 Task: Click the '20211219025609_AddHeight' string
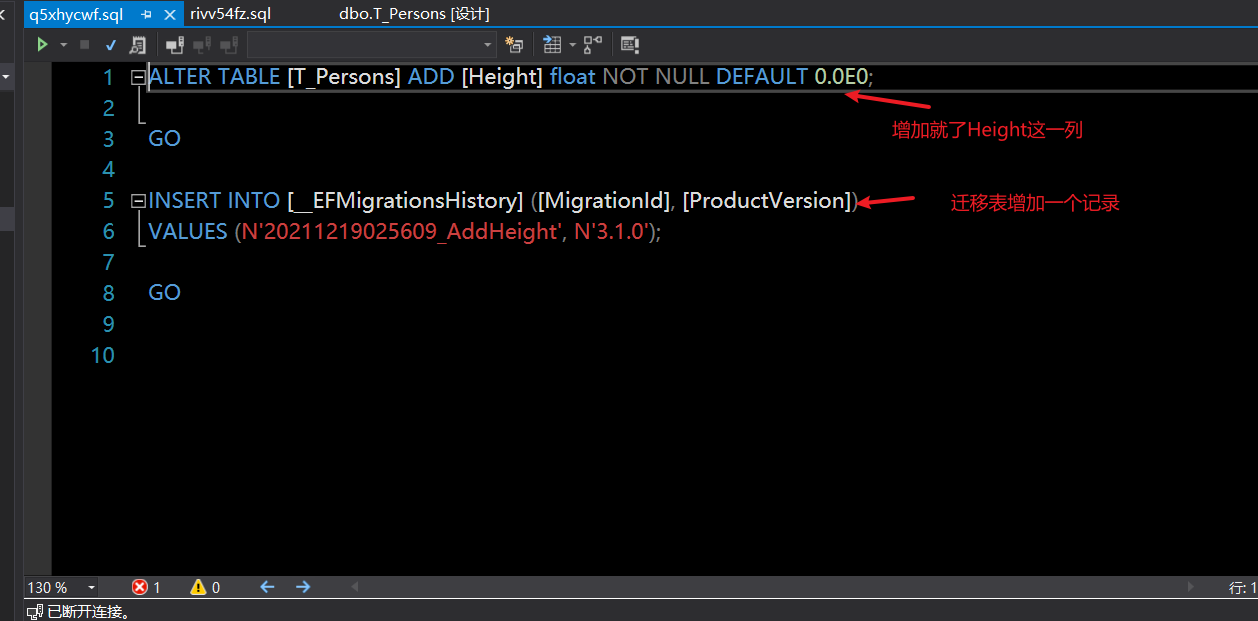point(403,232)
